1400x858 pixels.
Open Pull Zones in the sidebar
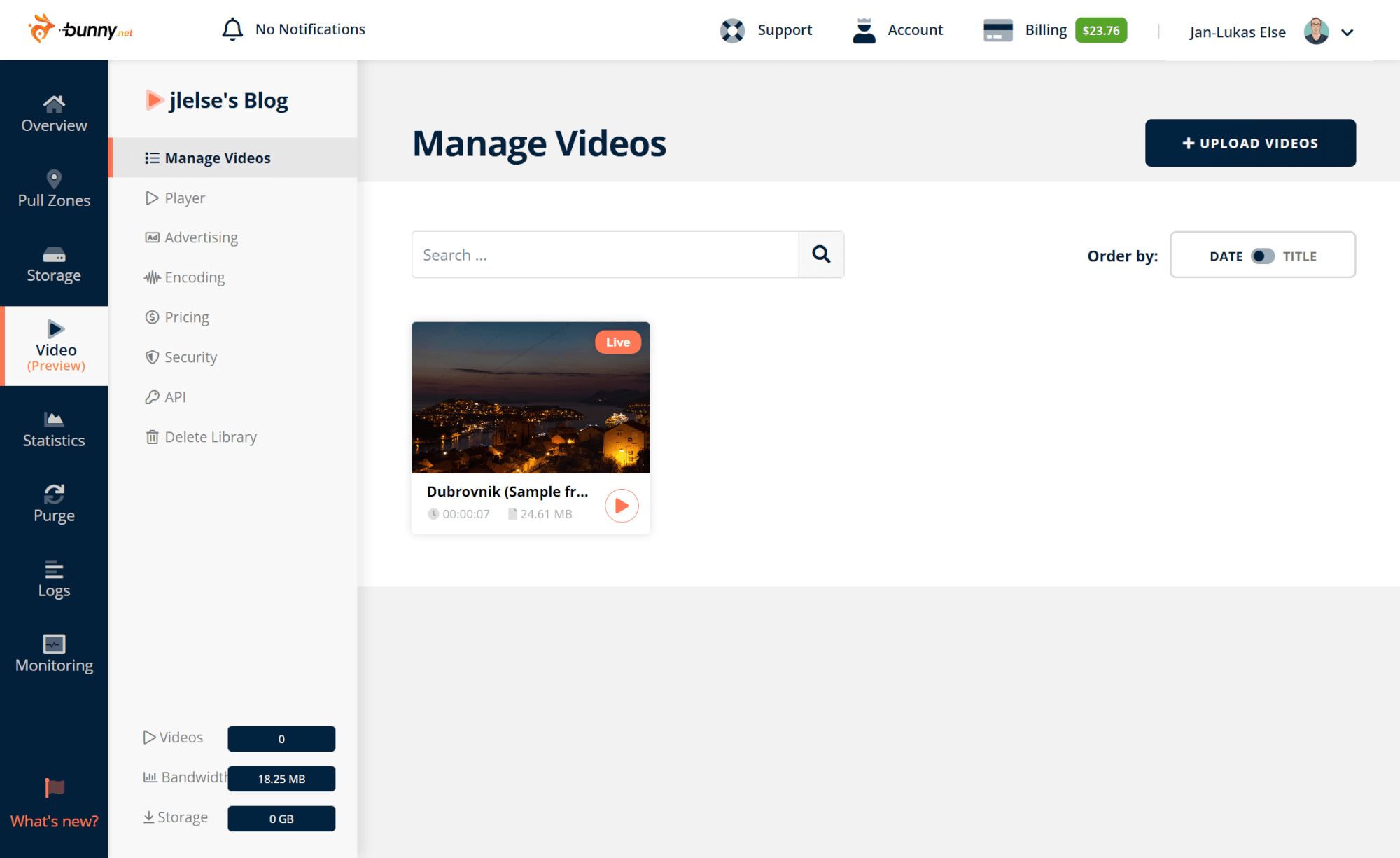[x=54, y=189]
